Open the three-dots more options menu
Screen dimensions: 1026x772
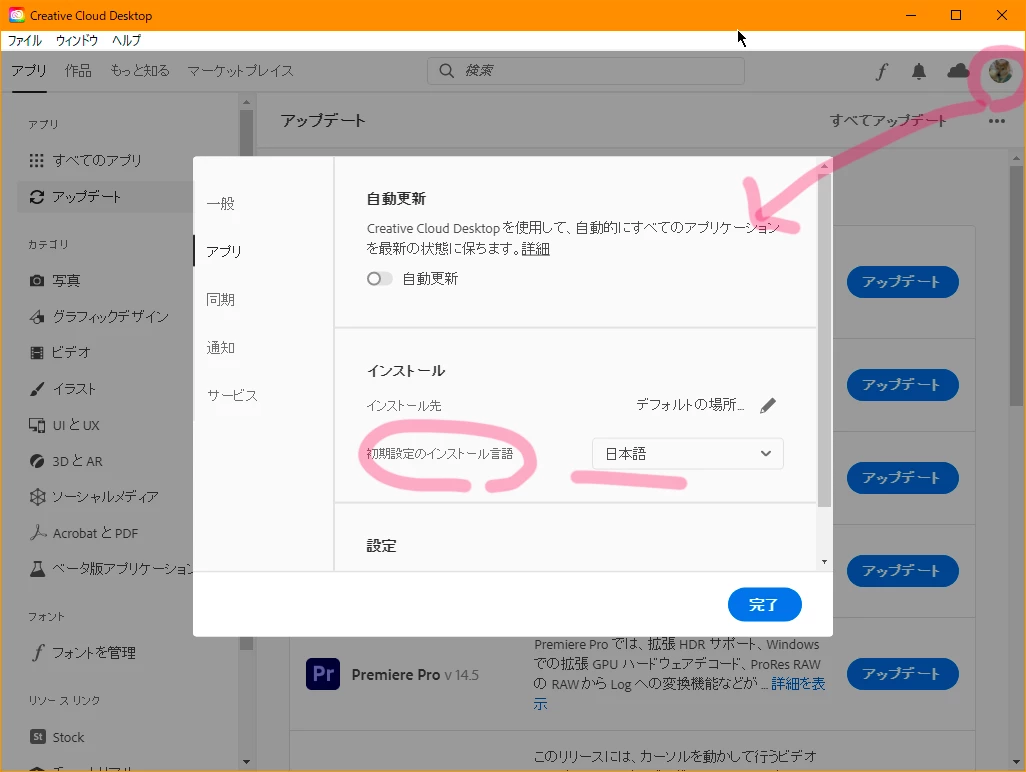point(997,121)
